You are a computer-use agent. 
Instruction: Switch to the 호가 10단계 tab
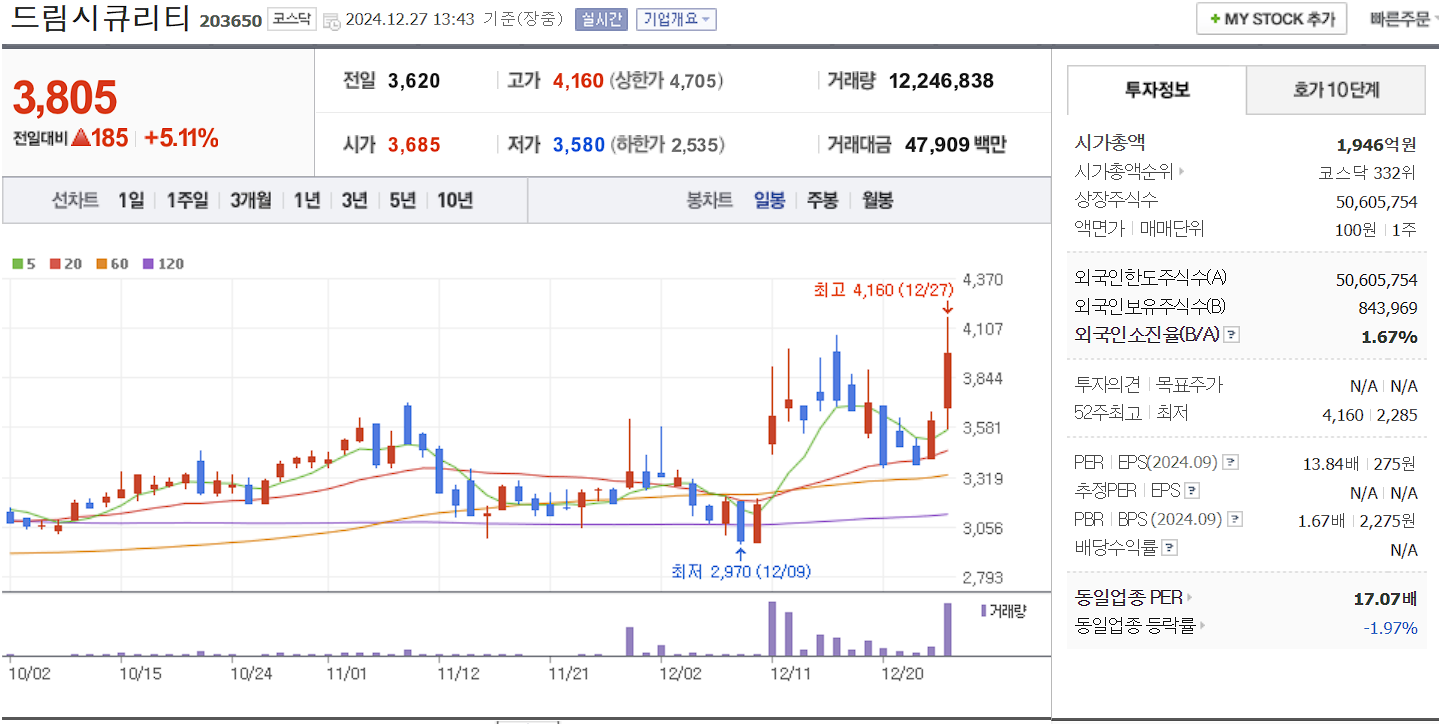tap(1335, 89)
